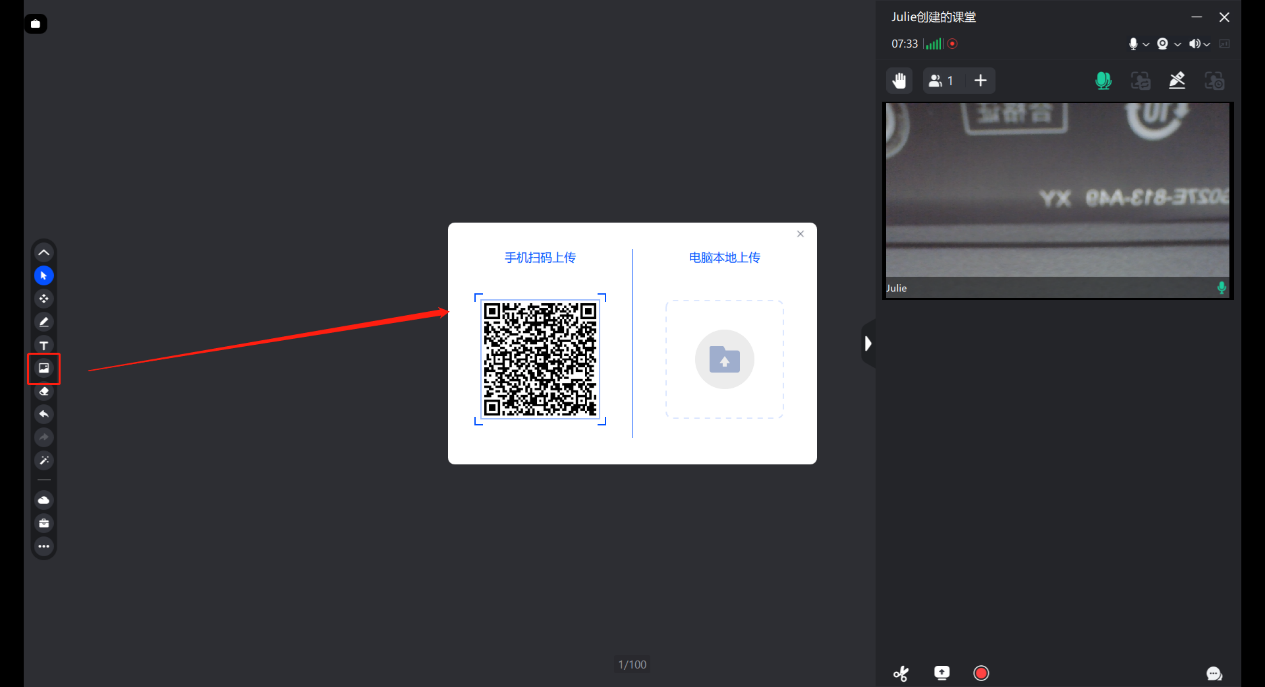Image resolution: width=1265 pixels, height=687 pixels.
Task: Click the Julie创建的课堂 title
Action: [934, 17]
